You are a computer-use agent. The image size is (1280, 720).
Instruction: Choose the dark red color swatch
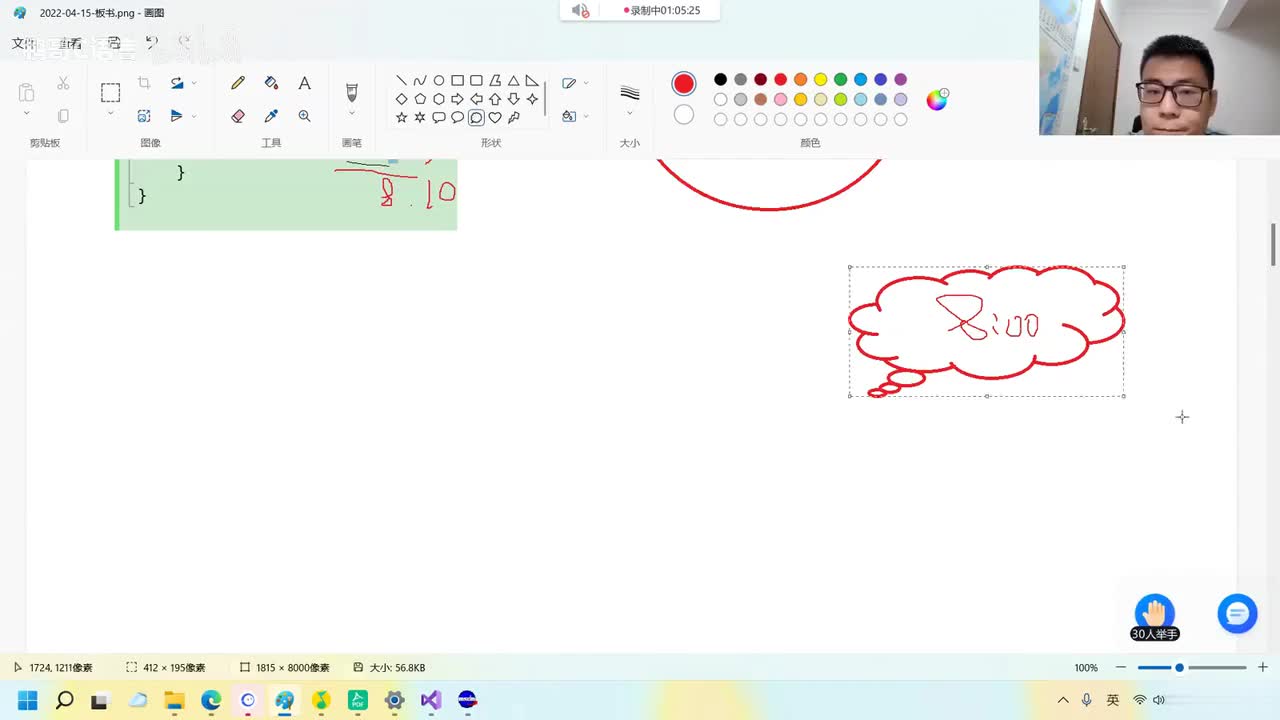[760, 80]
